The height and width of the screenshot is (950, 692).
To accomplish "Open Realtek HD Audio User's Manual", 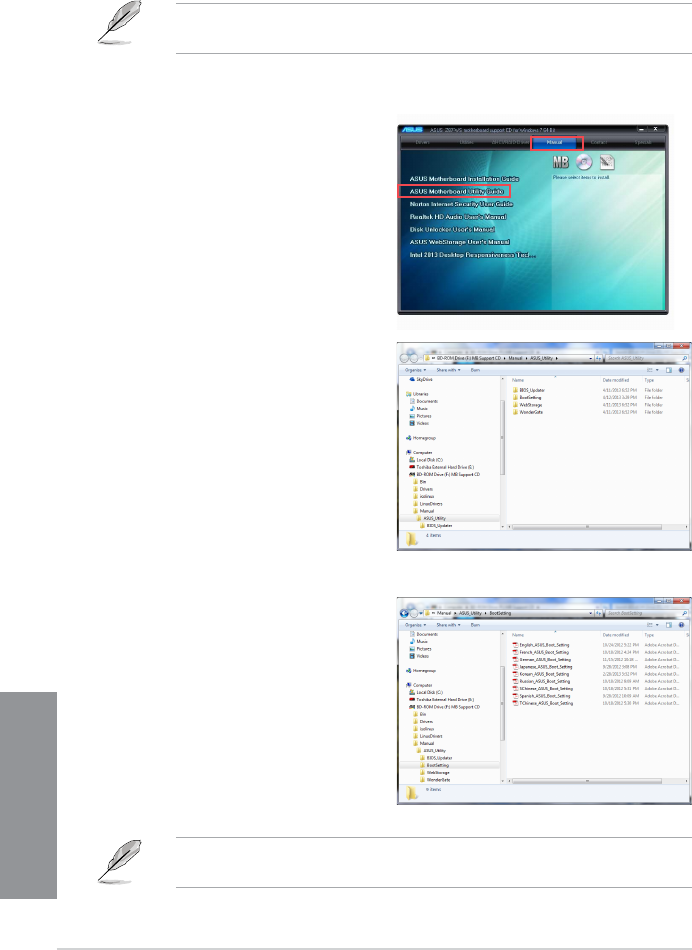I will point(457,217).
